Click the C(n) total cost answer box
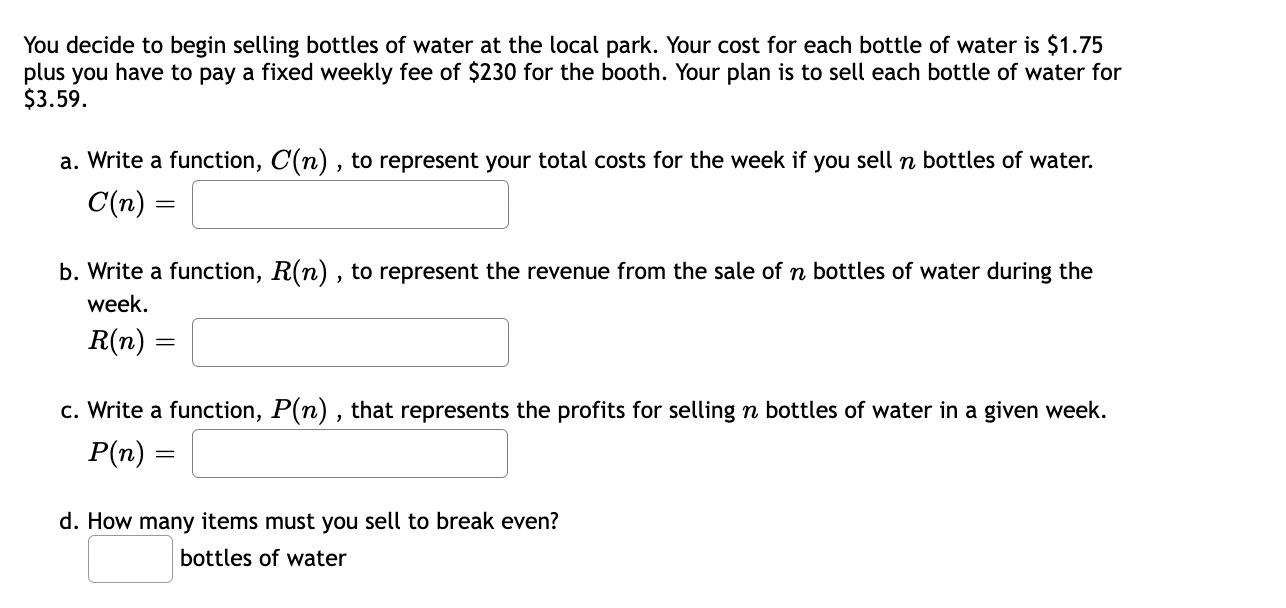1286x608 pixels. (x=350, y=204)
